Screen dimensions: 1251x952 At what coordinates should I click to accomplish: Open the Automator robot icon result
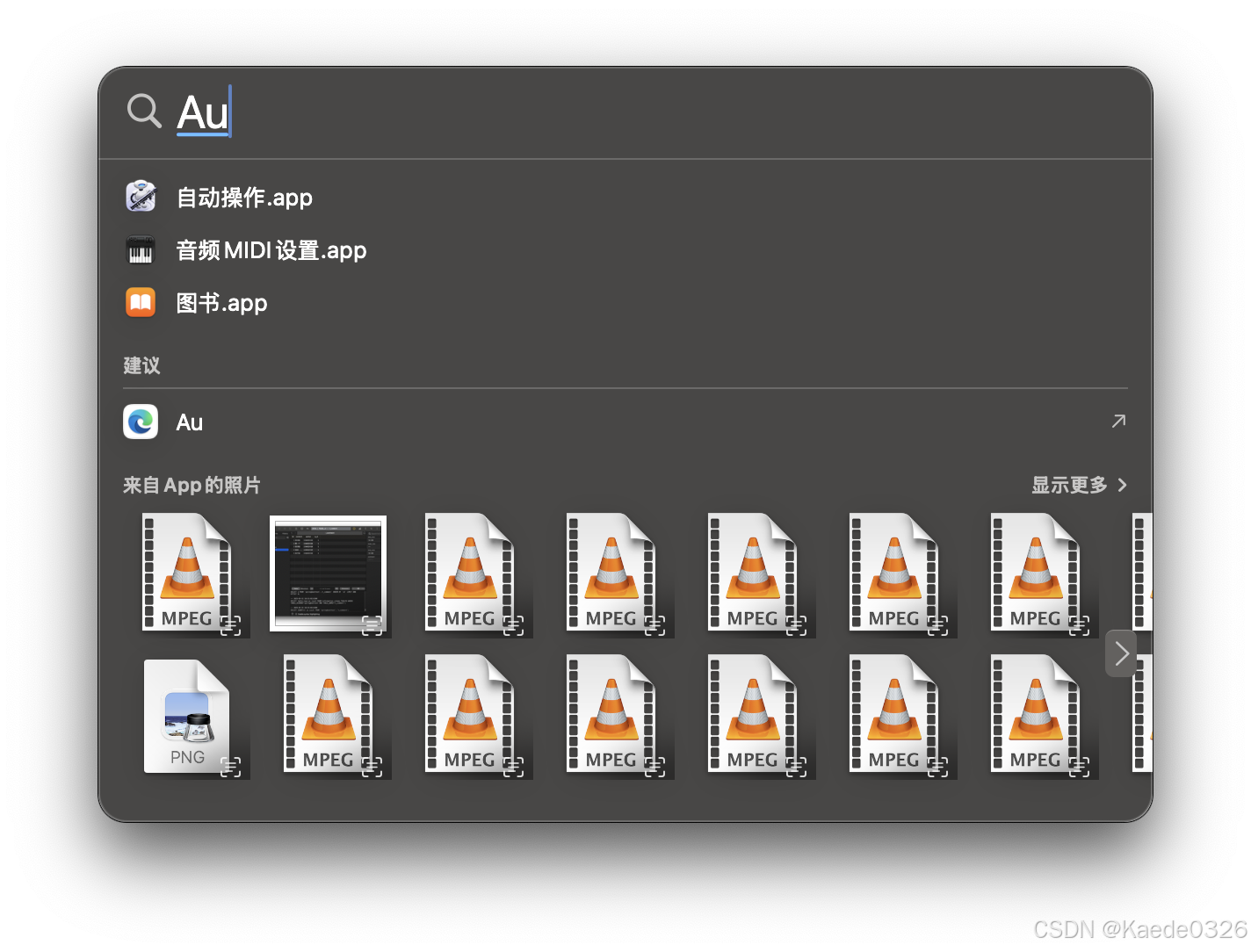(x=141, y=197)
